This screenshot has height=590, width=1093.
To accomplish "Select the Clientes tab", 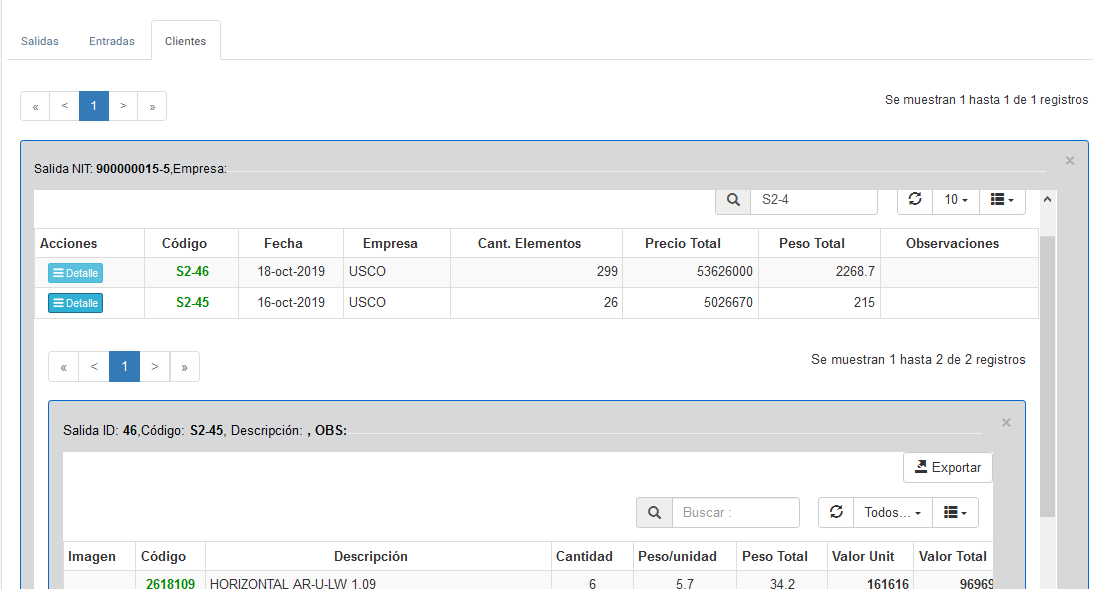I will pos(186,41).
